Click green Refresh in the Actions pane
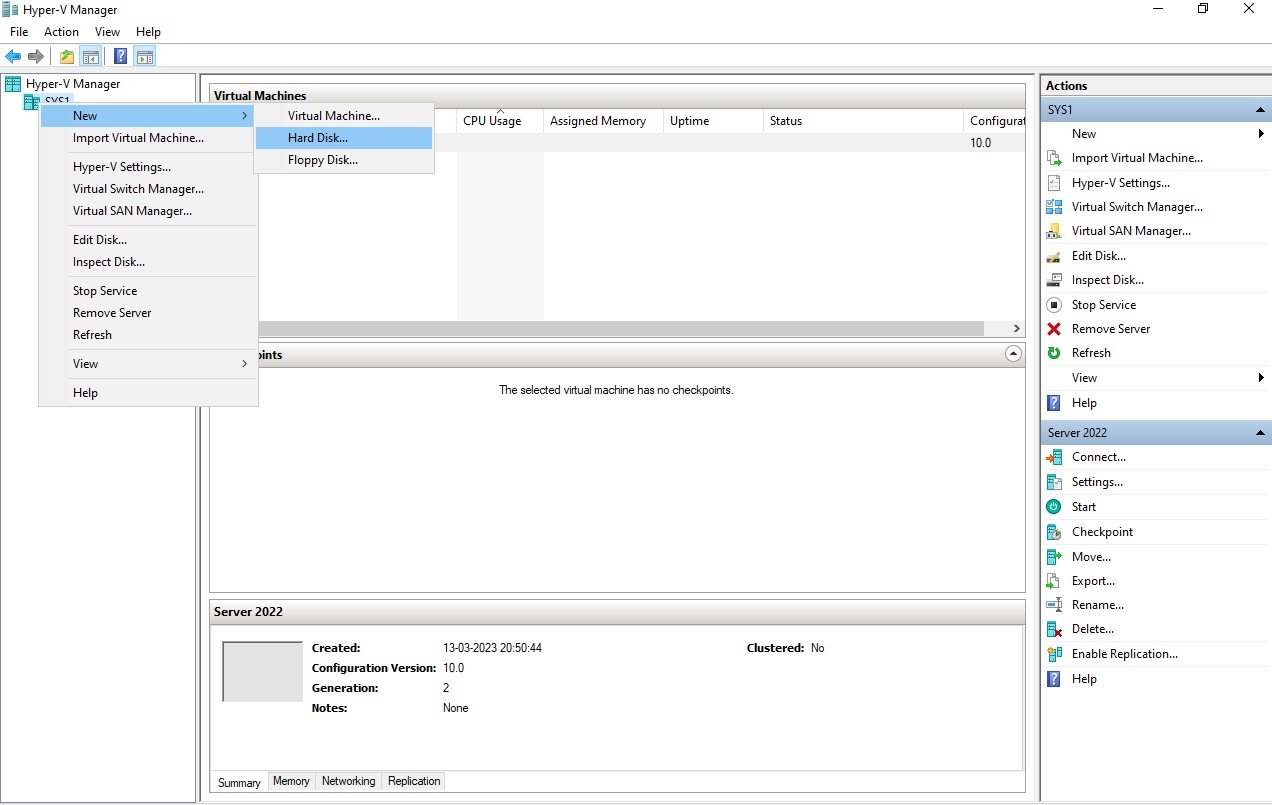The image size is (1272, 805). click(x=1053, y=353)
